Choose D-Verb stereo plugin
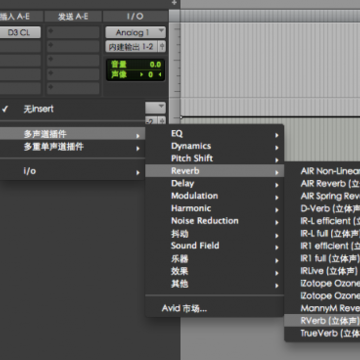This screenshot has width=360, height=360. [x=322, y=209]
